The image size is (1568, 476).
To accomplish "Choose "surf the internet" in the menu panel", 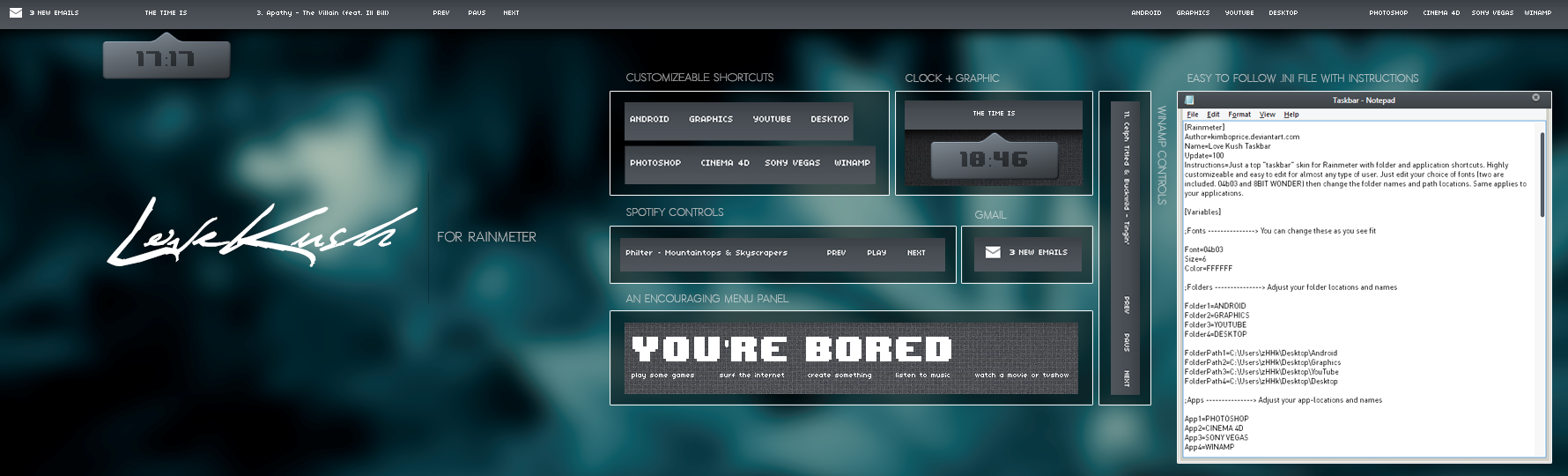I will [751, 376].
